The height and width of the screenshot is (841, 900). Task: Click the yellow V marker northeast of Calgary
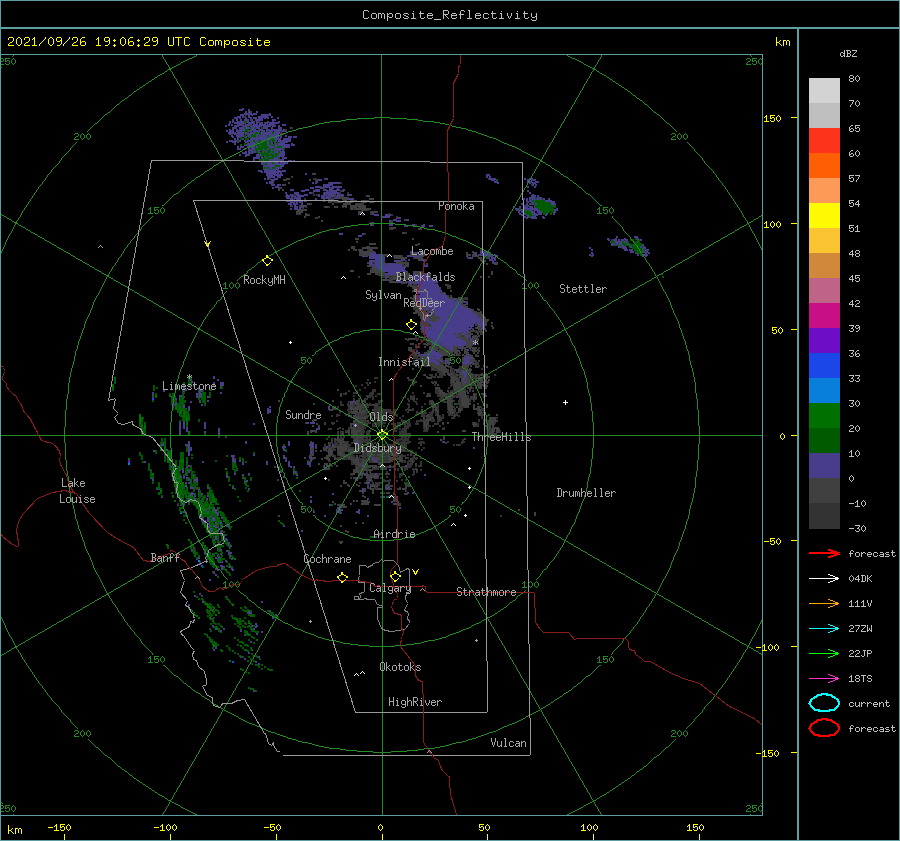pos(416,572)
